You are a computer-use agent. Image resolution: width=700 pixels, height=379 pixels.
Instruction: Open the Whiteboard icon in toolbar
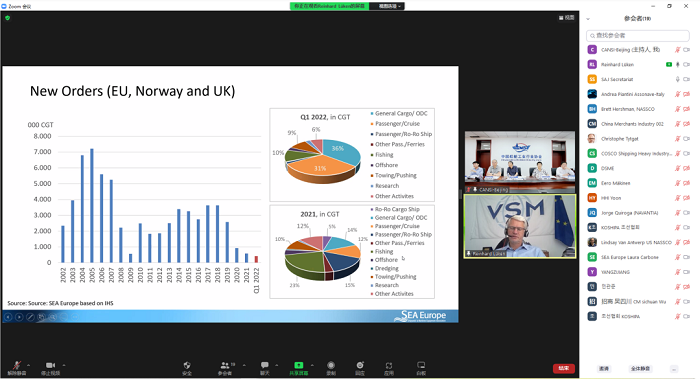pos(421,368)
